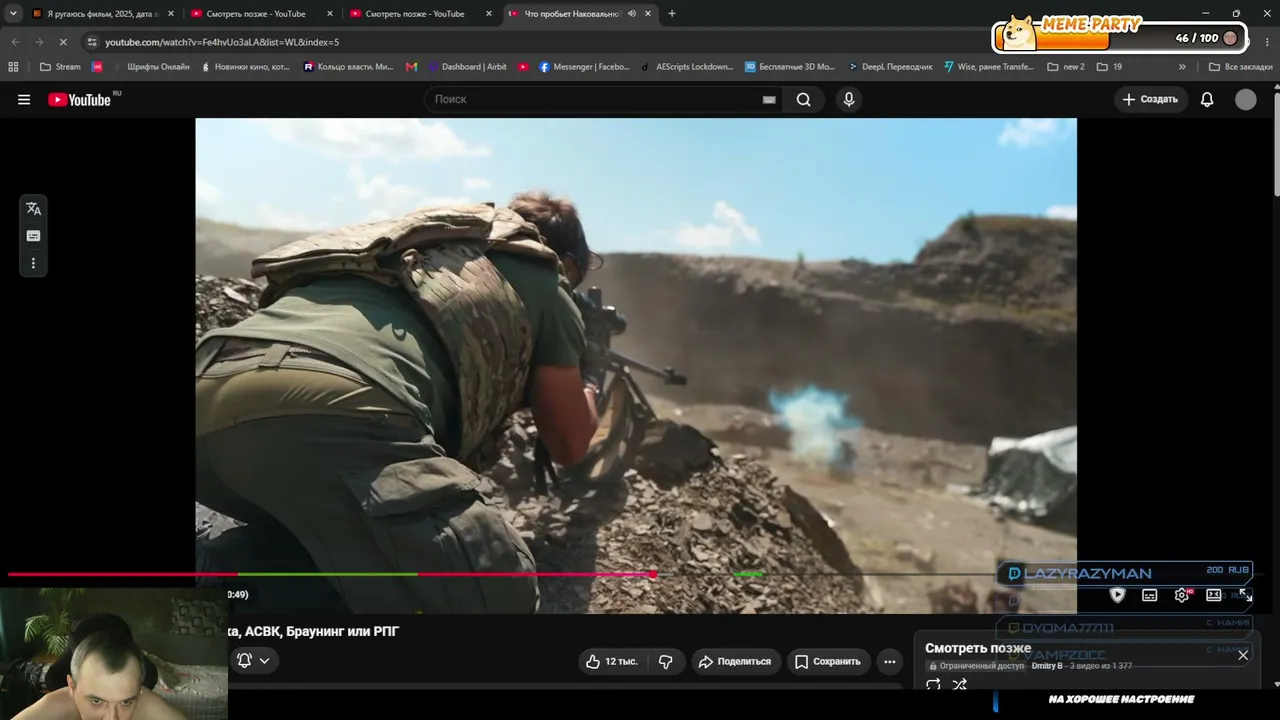1280x720 pixels.
Task: Expand the notification bell subscription dropdown
Action: (255, 660)
